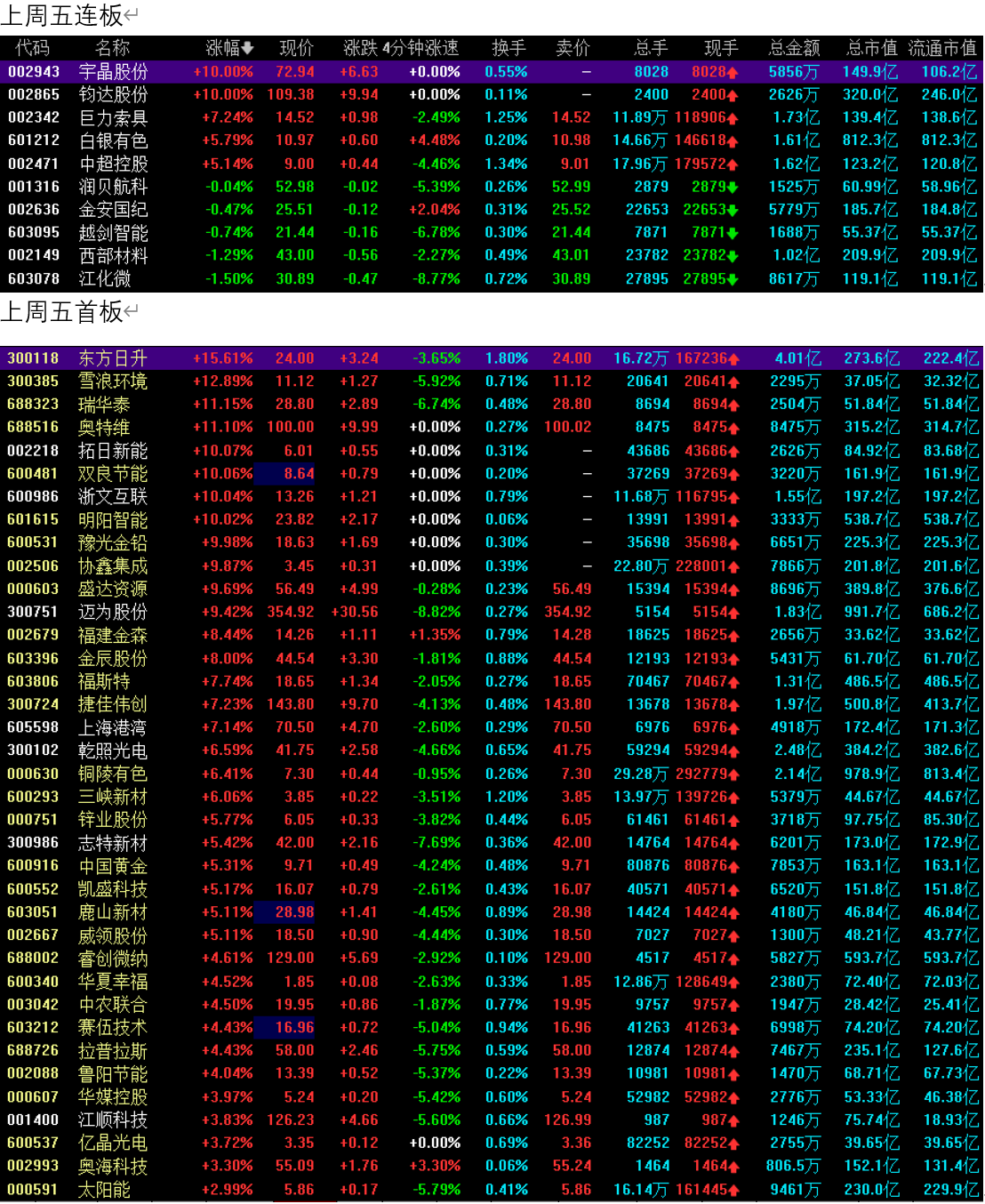Sort by the 现价 column header
The height and width of the screenshot is (1204, 985).
point(296,48)
